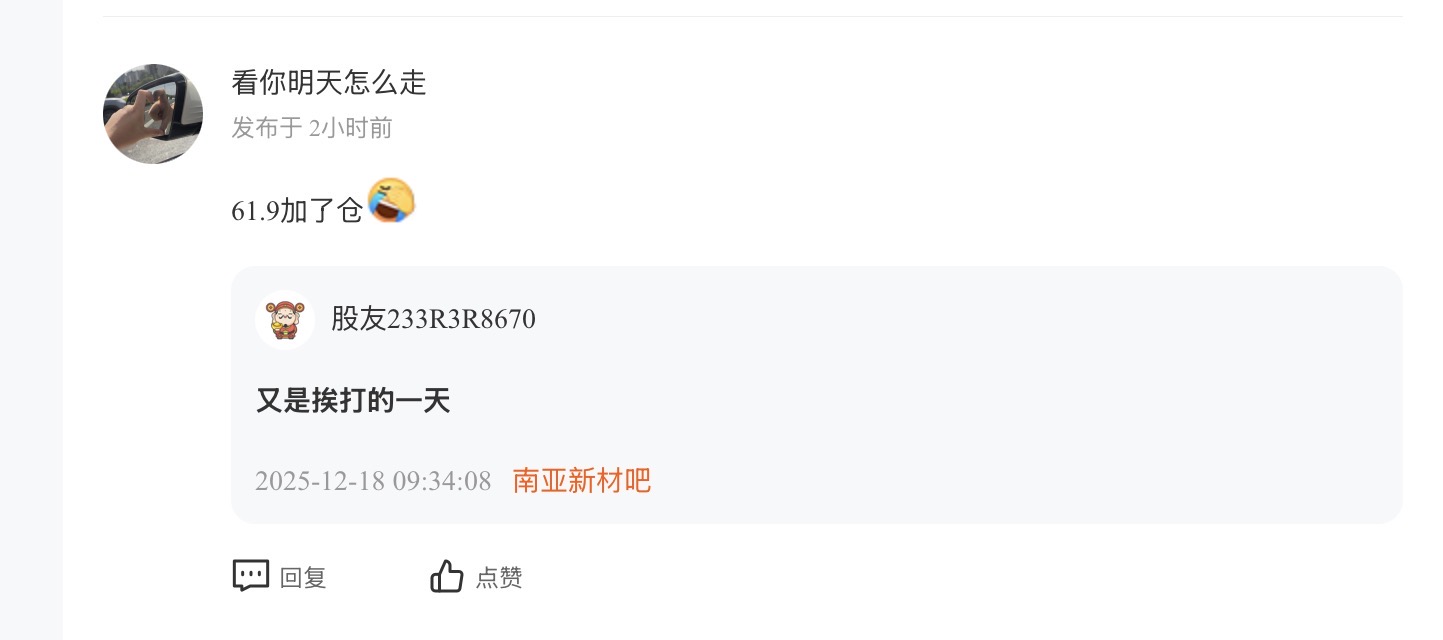
Task: Click the horizontal divider line above the comment
Action: click(752, 16)
